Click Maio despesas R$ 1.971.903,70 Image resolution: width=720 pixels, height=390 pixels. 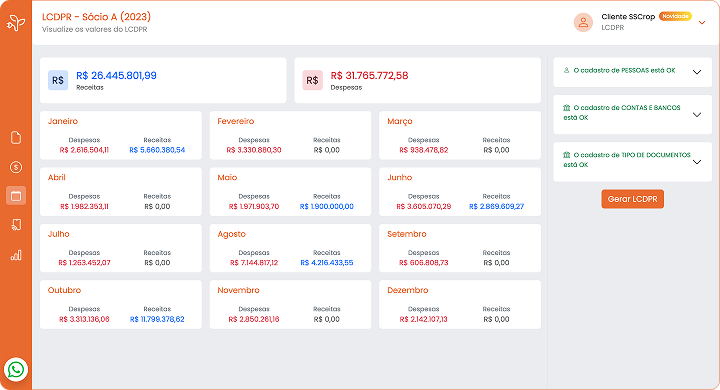coord(254,207)
